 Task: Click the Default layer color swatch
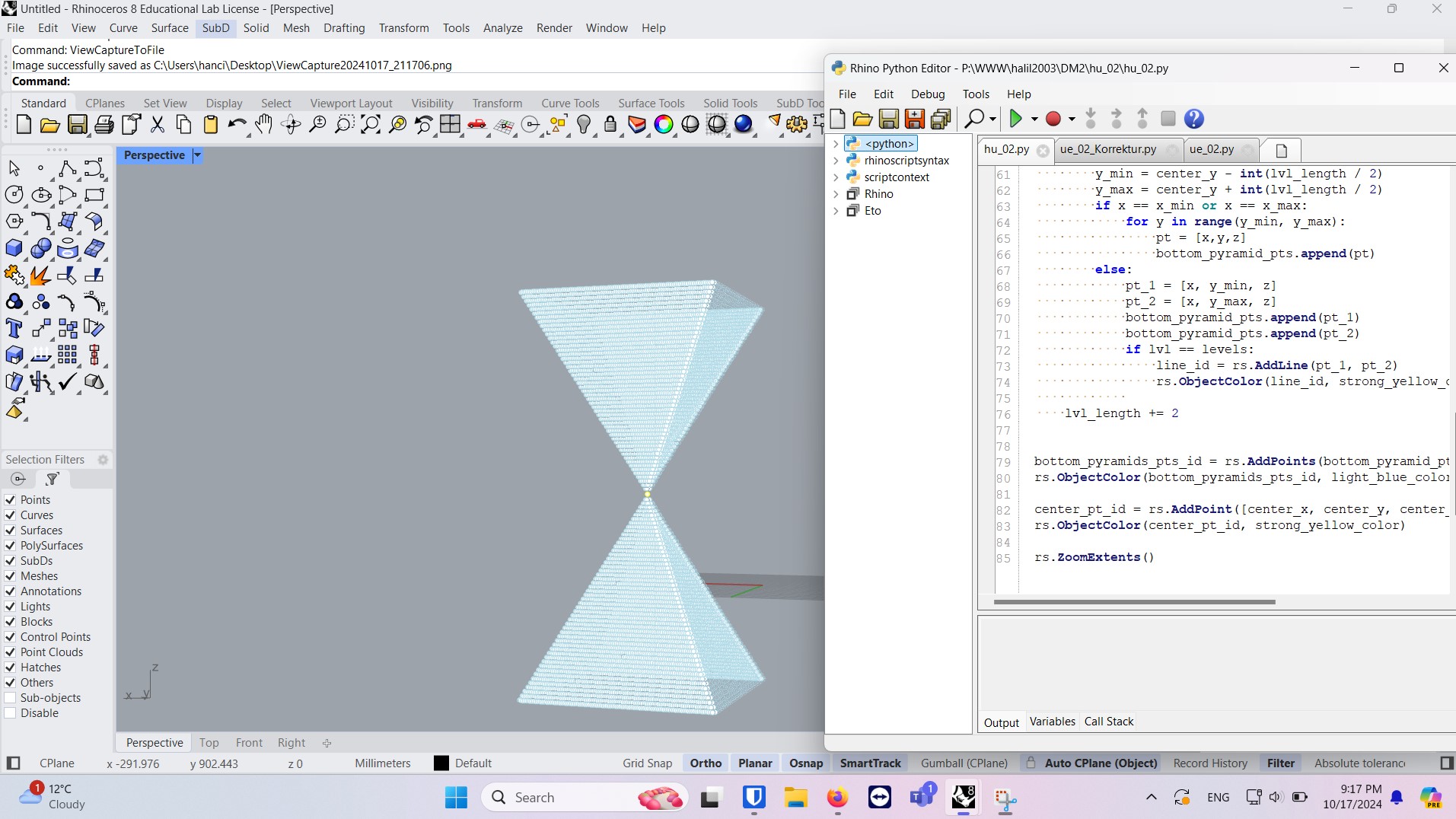point(440,763)
